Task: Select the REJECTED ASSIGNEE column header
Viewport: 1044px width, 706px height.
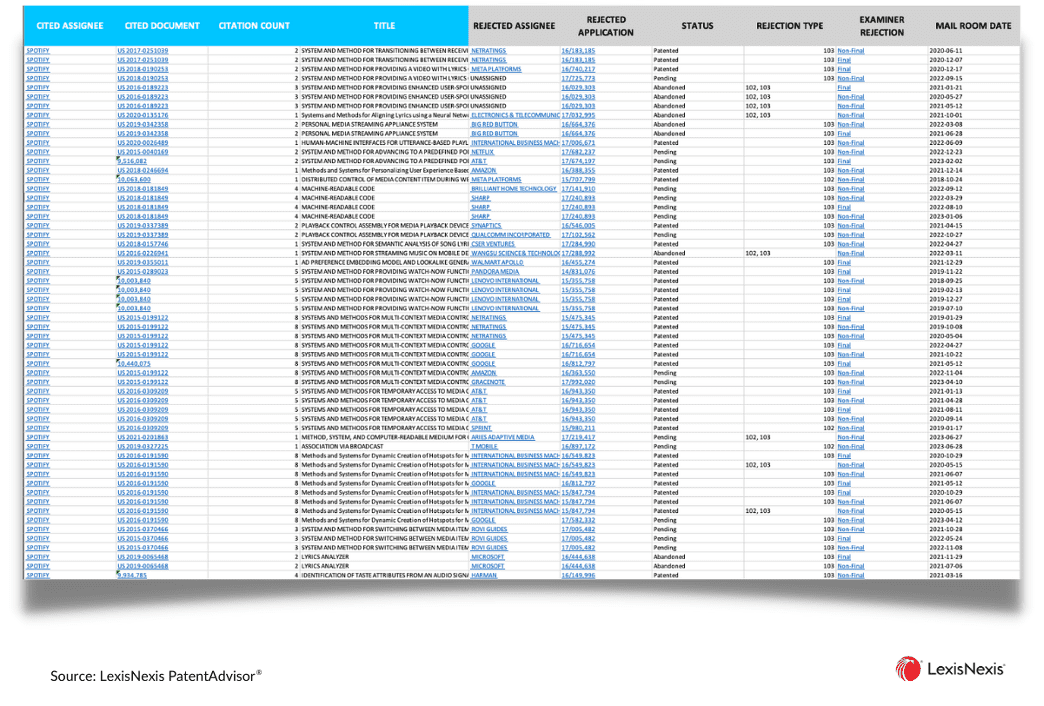Action: (514, 26)
